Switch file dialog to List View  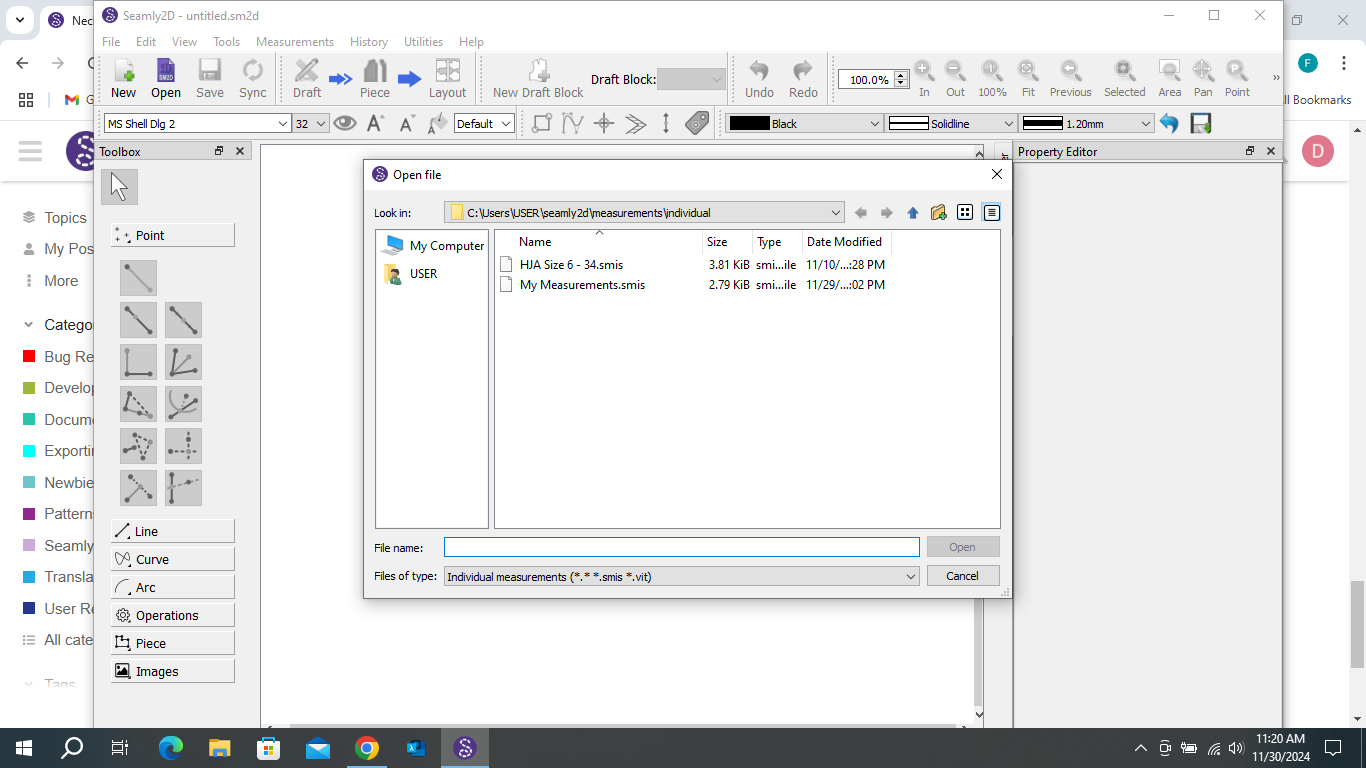tap(965, 212)
